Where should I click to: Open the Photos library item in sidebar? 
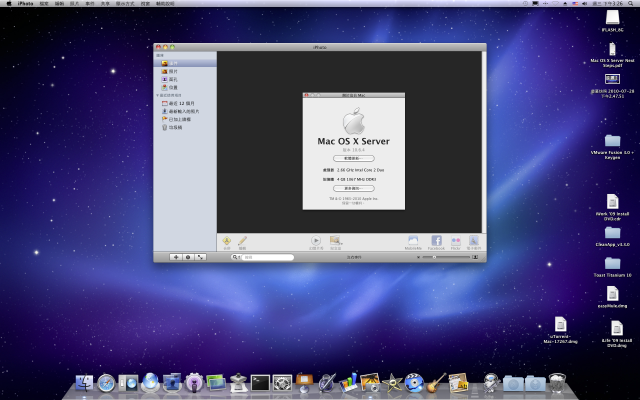tap(185, 71)
